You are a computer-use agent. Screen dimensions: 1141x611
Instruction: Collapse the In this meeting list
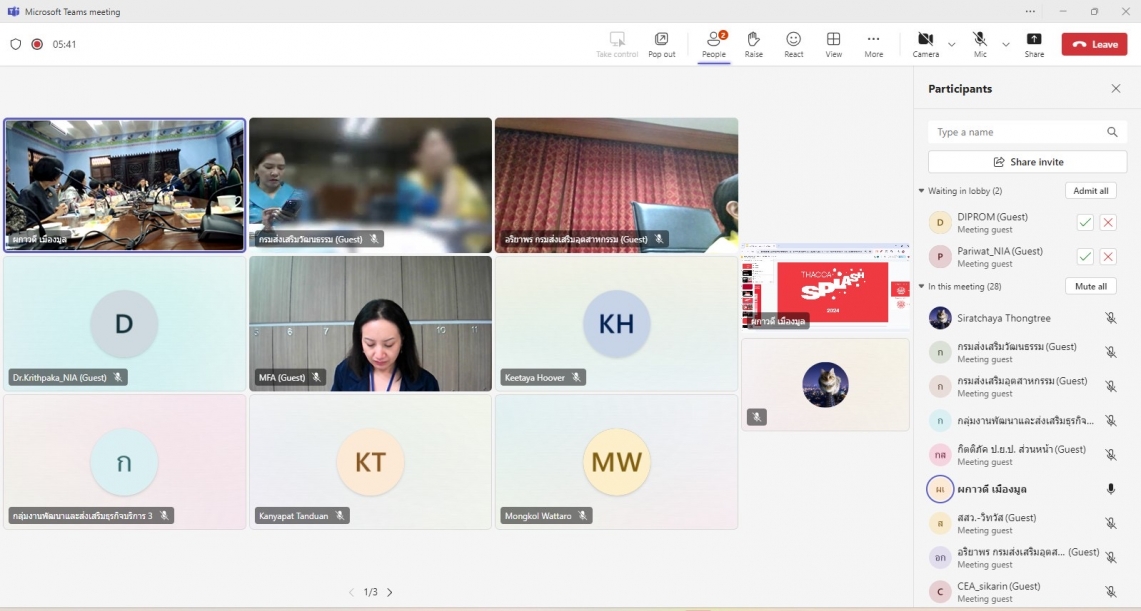[x=921, y=286]
